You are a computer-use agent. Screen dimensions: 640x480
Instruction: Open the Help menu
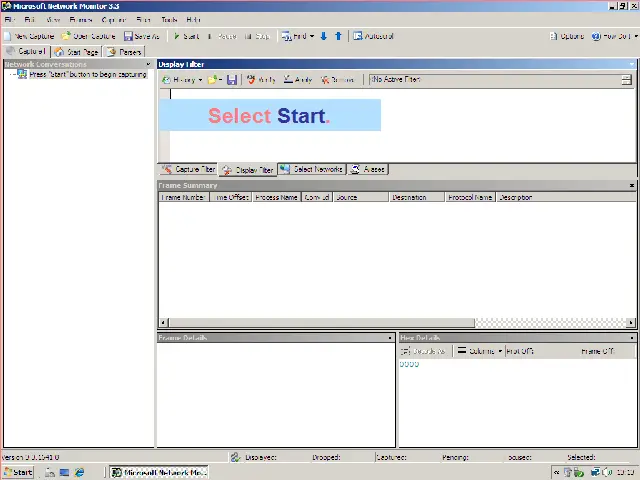[x=193, y=20]
